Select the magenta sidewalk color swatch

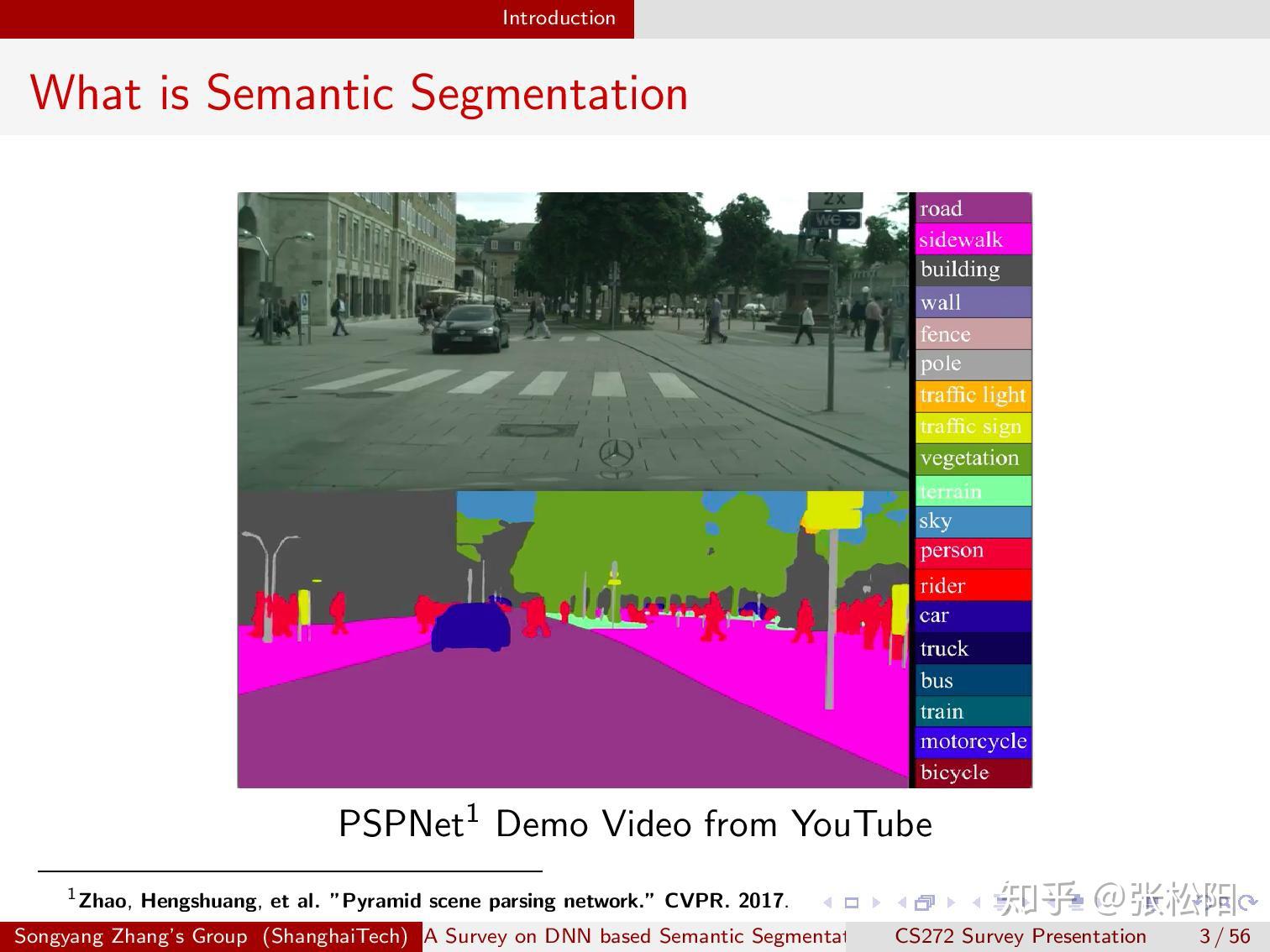972,239
